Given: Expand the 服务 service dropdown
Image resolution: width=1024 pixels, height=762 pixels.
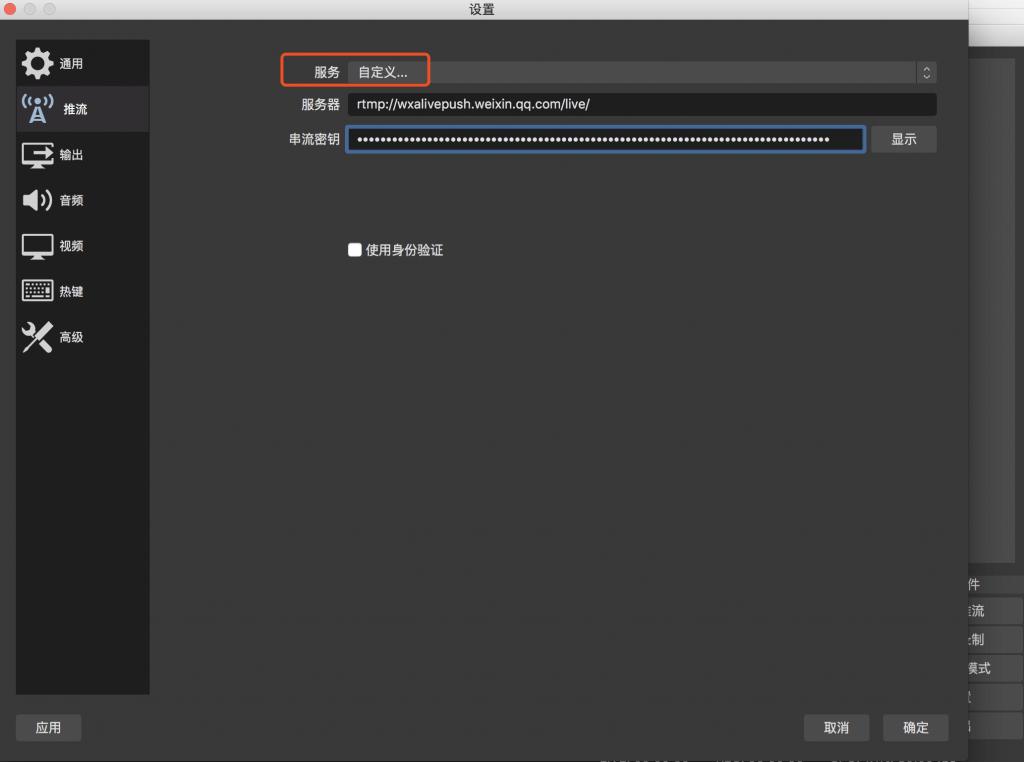Looking at the screenshot, I should point(642,72).
